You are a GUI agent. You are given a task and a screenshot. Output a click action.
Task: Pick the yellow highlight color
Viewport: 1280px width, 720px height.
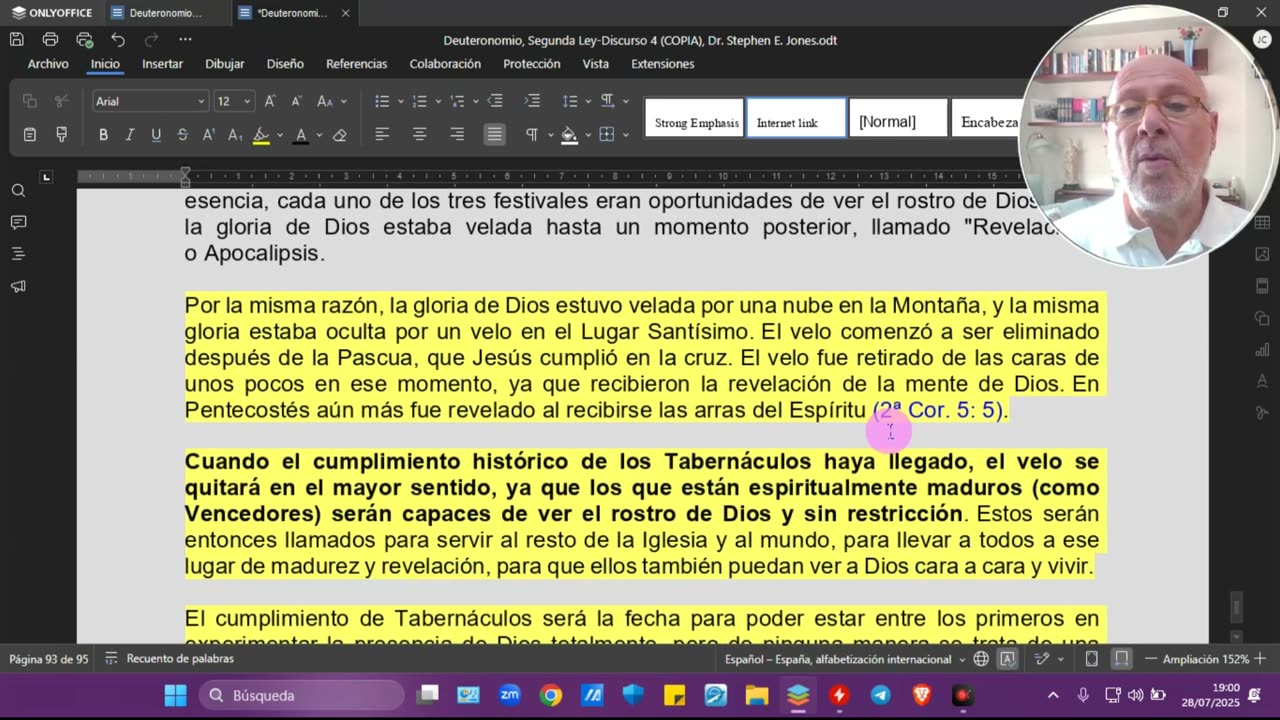[261, 134]
